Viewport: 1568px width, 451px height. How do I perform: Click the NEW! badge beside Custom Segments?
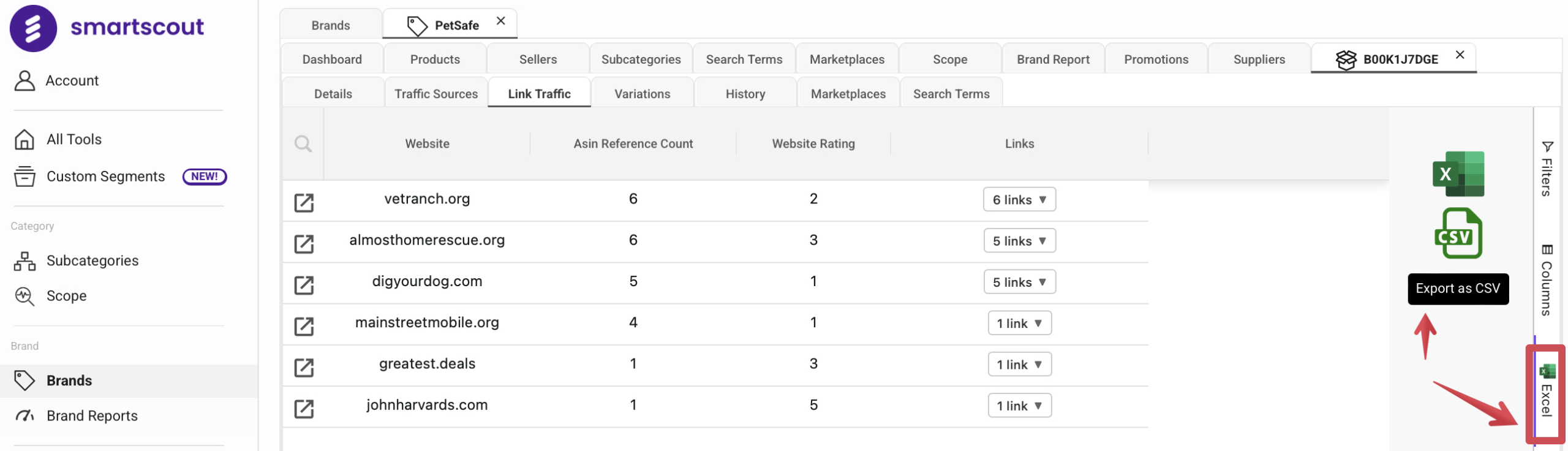pos(205,176)
